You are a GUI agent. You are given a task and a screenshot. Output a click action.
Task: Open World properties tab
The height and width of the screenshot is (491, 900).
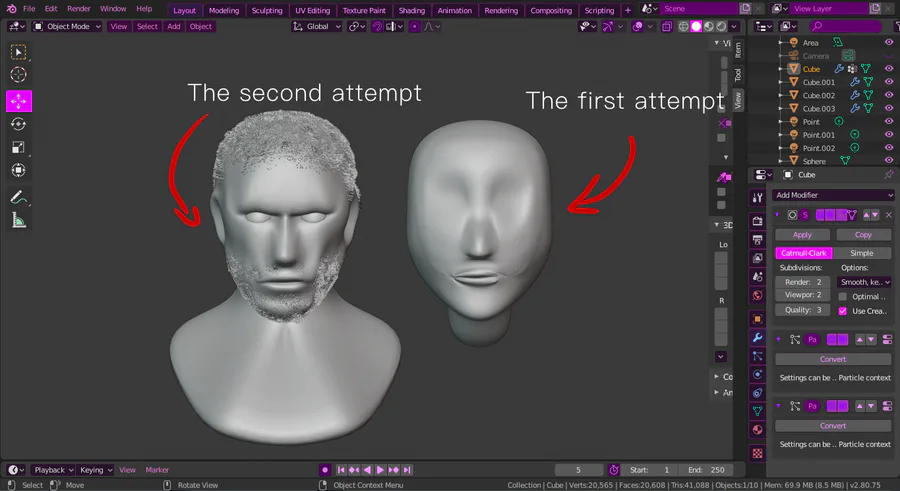758,296
